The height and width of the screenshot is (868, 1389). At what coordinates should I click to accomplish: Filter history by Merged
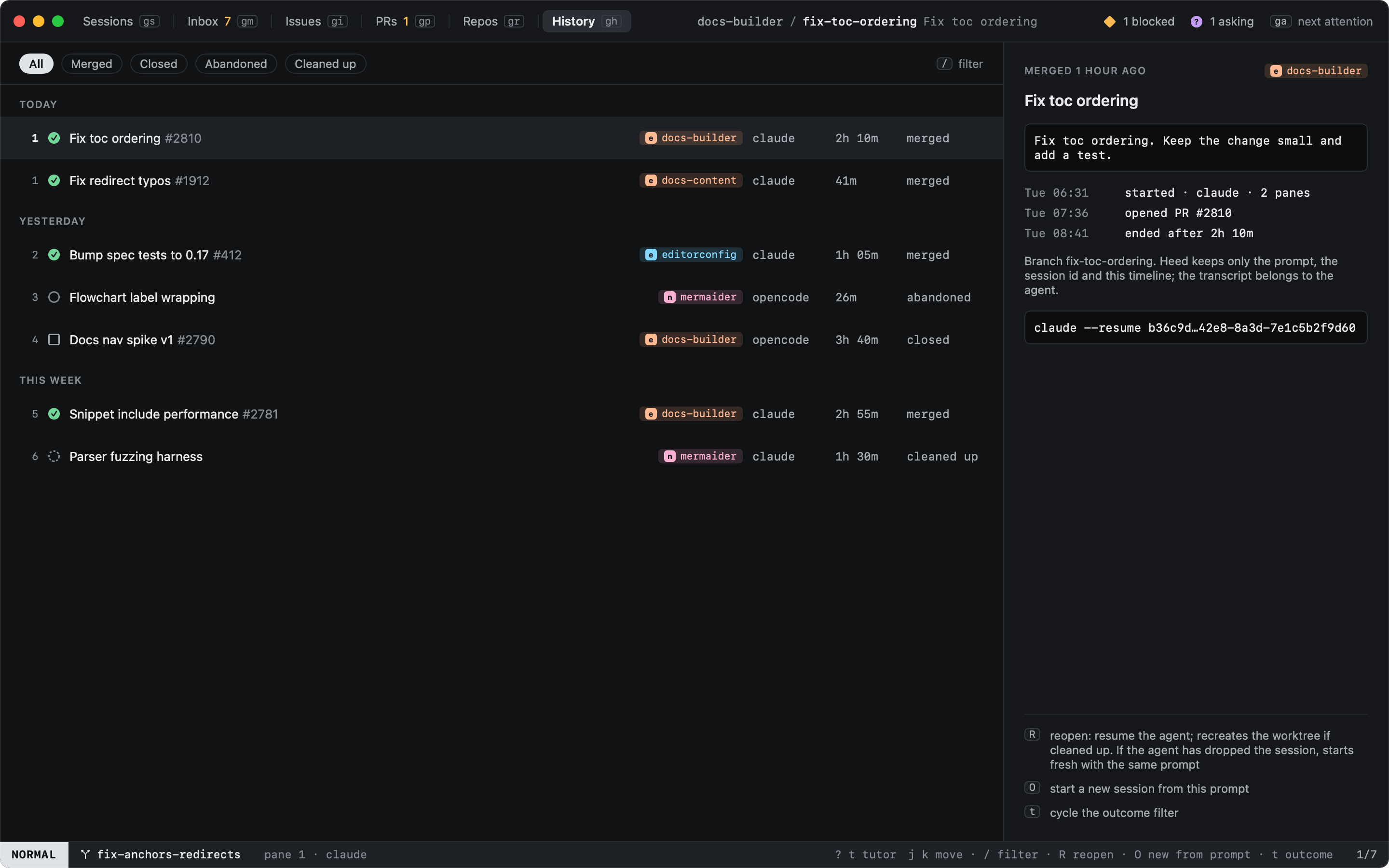(91, 64)
